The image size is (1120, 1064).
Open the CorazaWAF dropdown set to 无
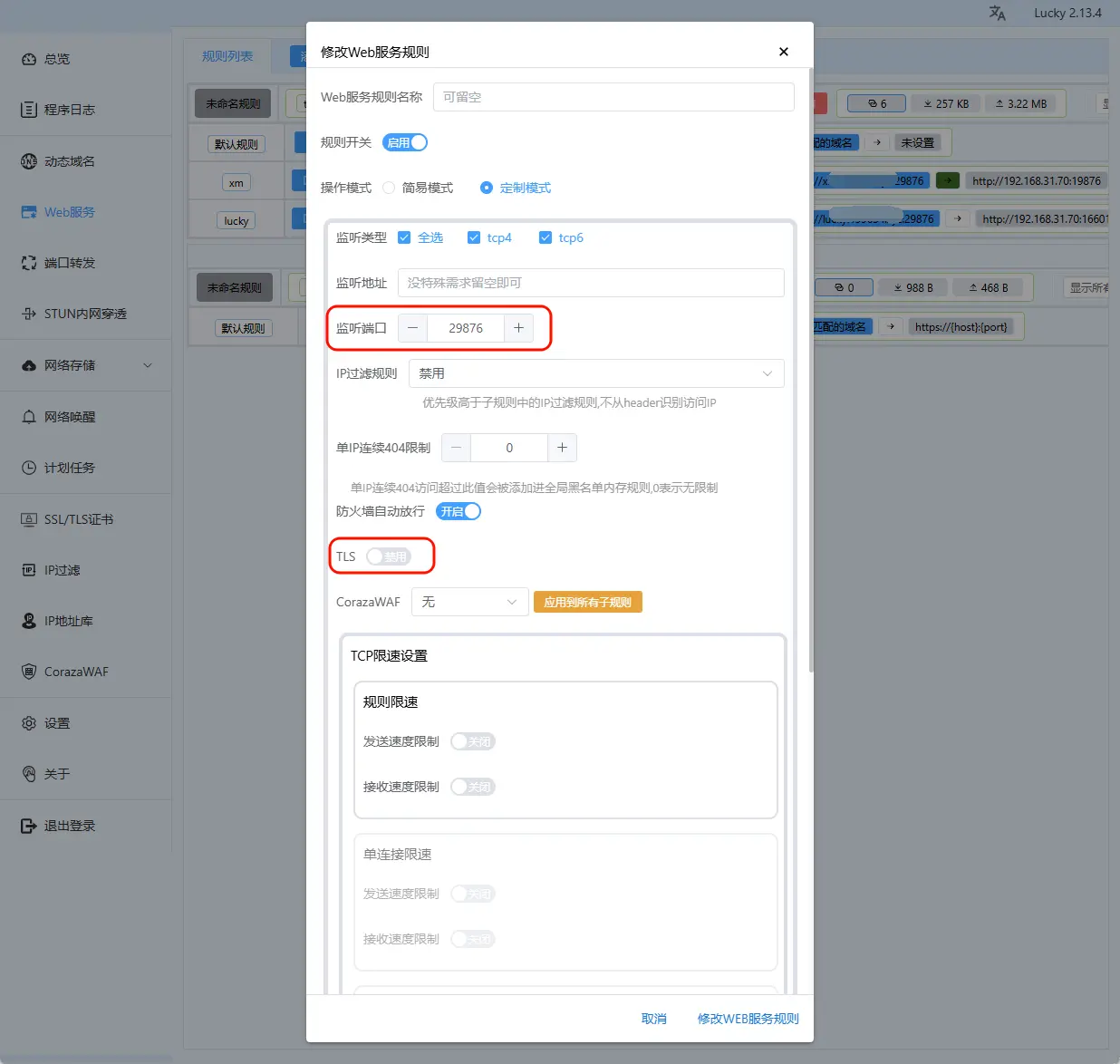(469, 602)
